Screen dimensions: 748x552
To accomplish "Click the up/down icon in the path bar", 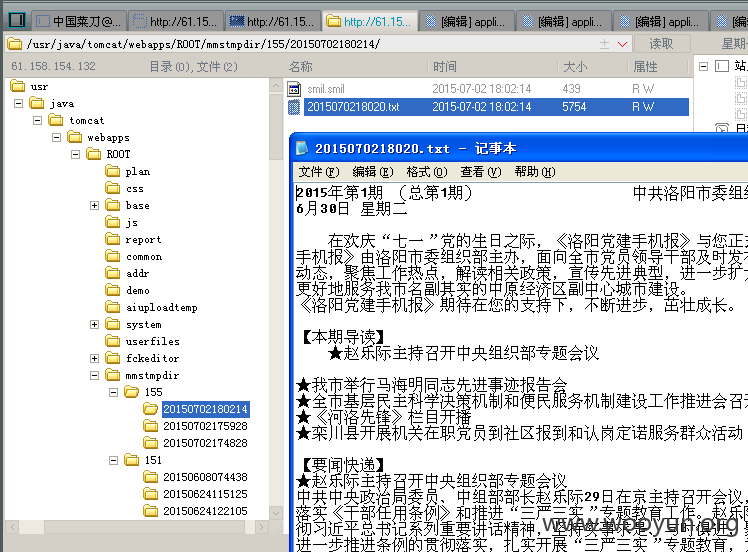I will [x=604, y=44].
